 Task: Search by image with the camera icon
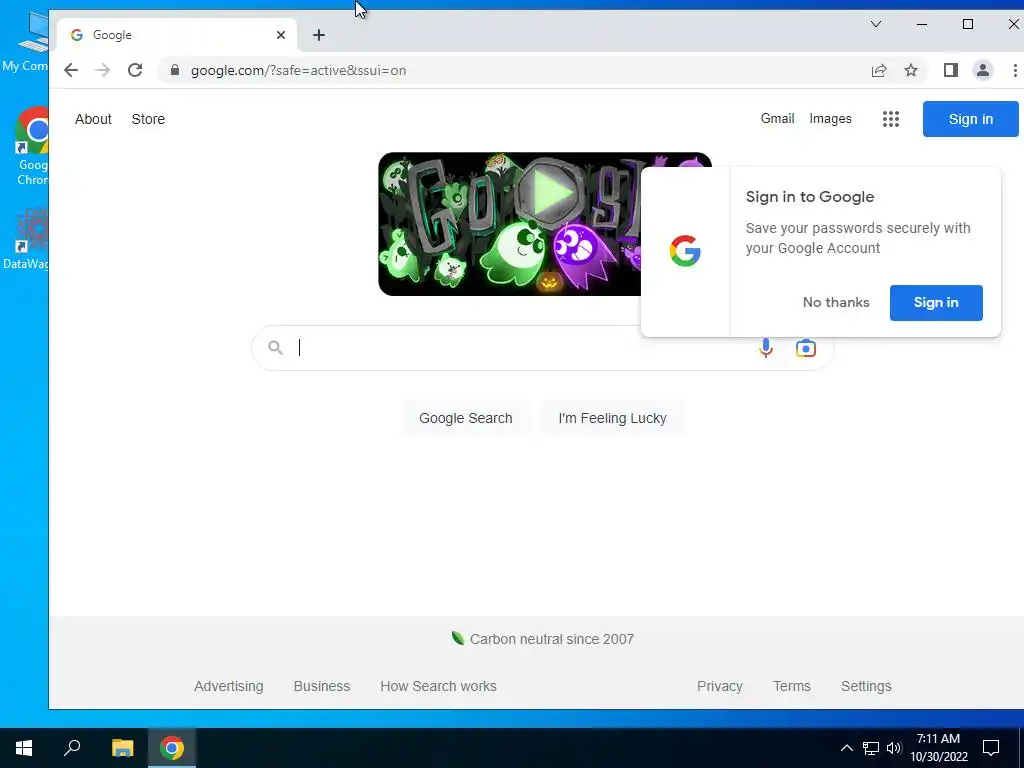[x=805, y=348]
